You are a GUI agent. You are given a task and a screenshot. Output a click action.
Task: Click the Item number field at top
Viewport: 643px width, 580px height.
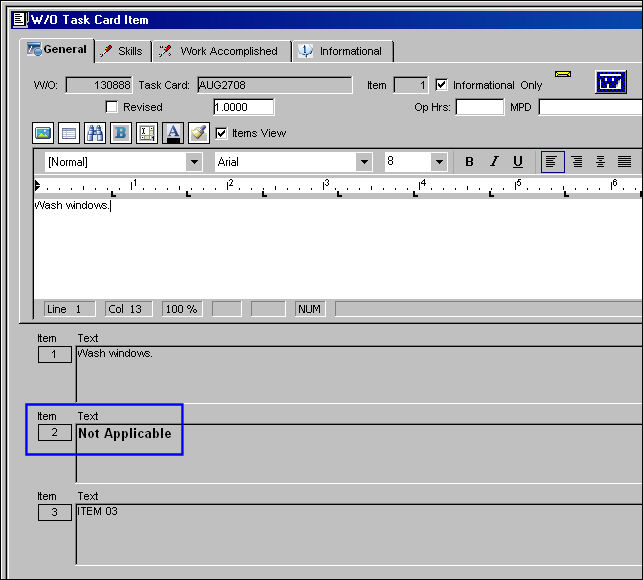(x=410, y=85)
